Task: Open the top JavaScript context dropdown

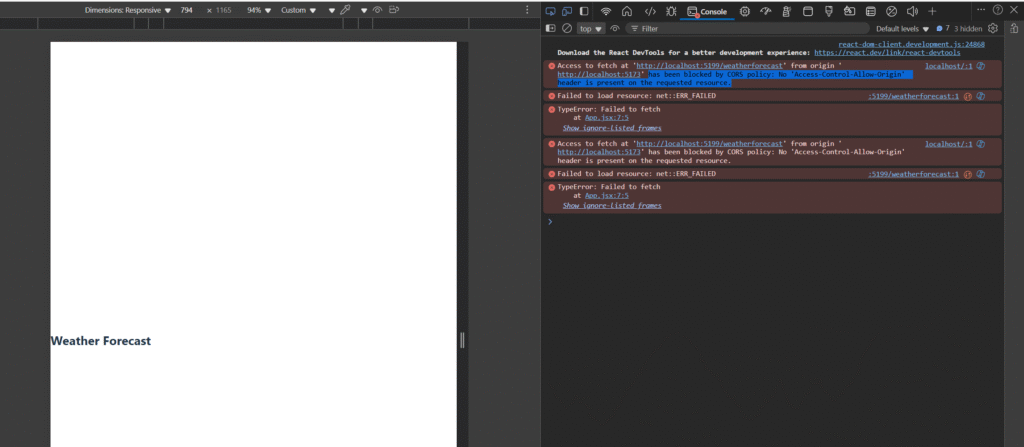Action: tap(592, 29)
